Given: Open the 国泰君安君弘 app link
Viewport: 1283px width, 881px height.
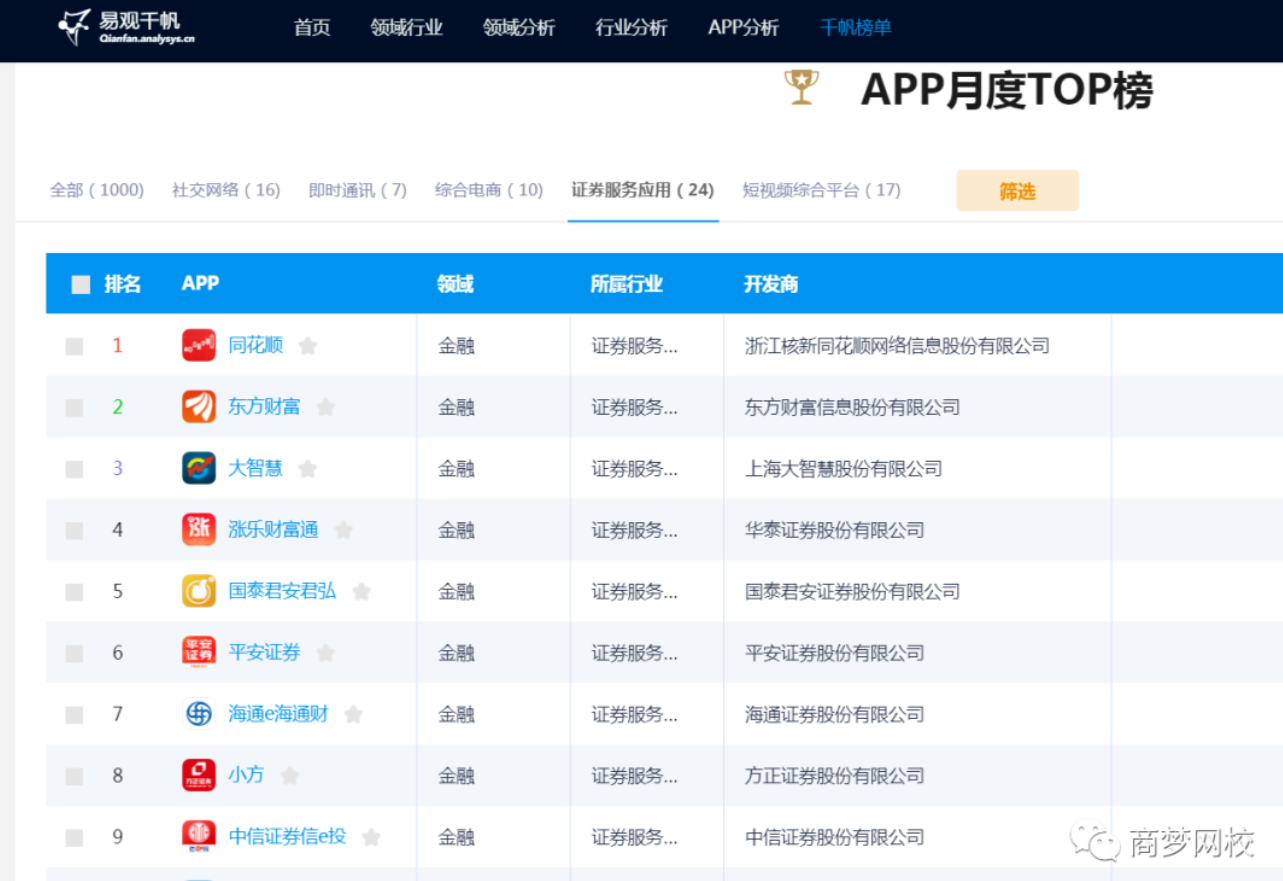Looking at the screenshot, I should click(283, 591).
